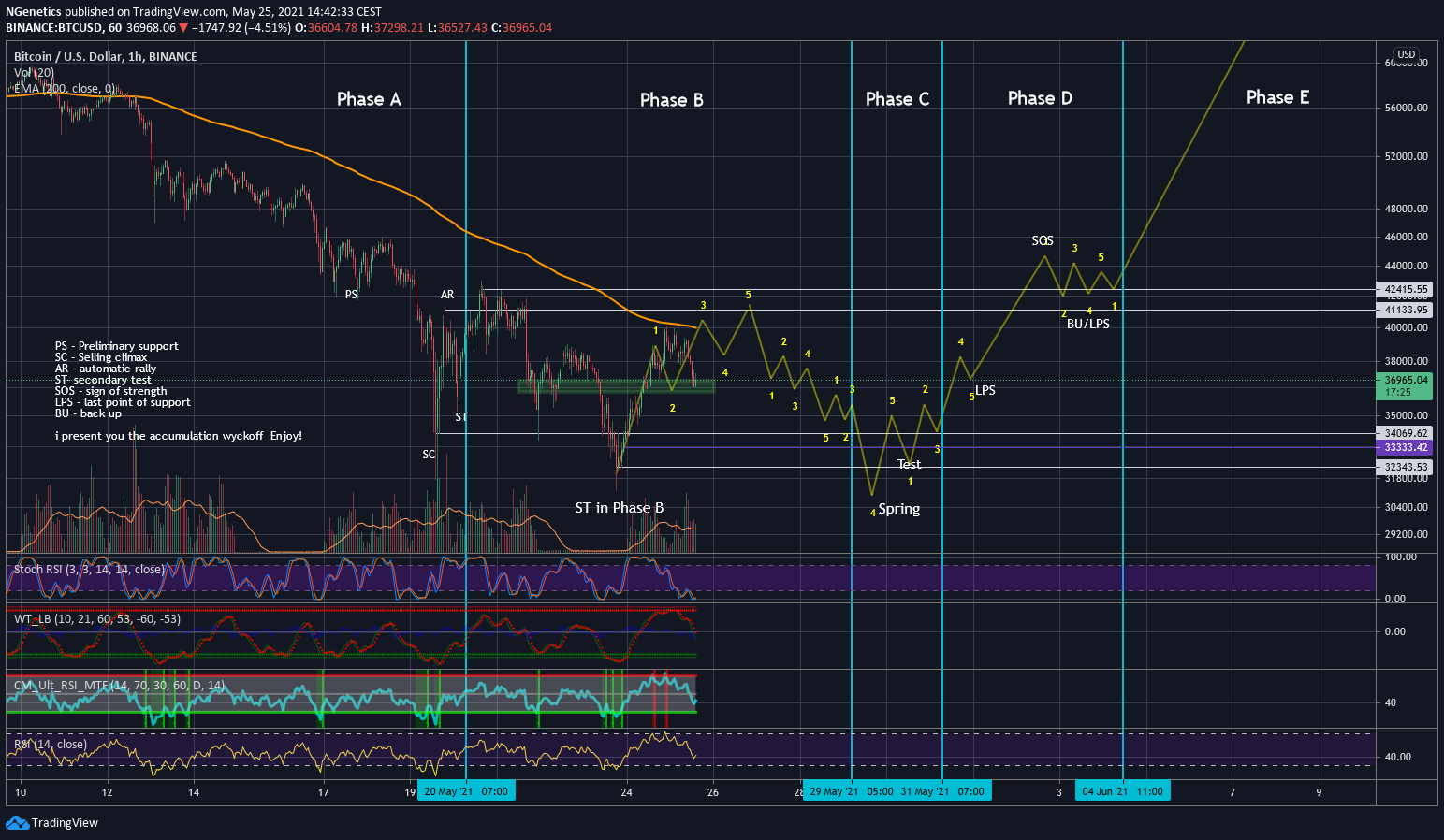
Task: Click the 42415.55 price label
Action: tap(1407, 290)
